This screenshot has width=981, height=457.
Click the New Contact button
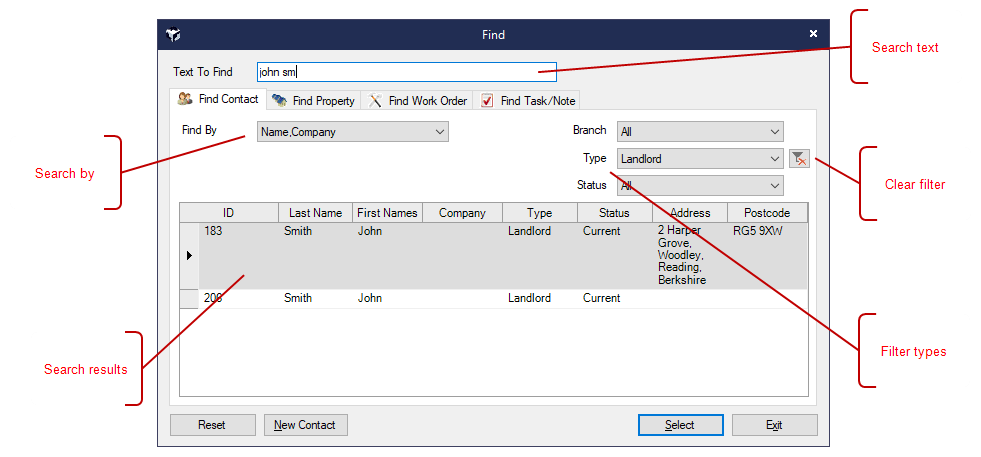pos(306,425)
